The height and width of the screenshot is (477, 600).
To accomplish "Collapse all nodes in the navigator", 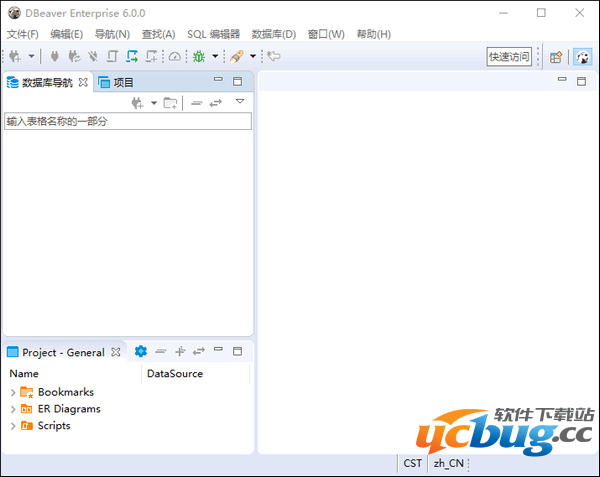I will tap(196, 103).
